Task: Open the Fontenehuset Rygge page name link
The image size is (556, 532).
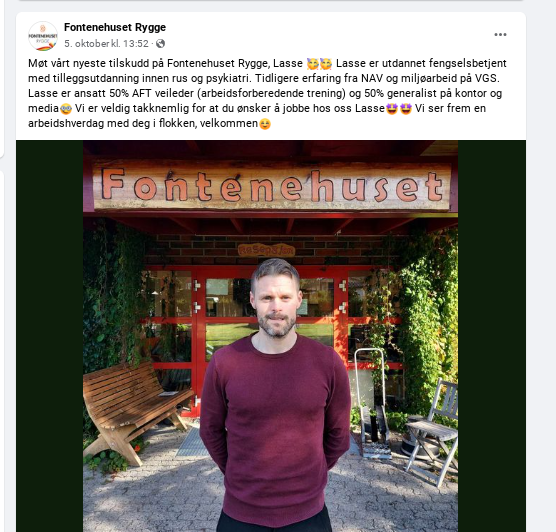Action: (x=115, y=27)
